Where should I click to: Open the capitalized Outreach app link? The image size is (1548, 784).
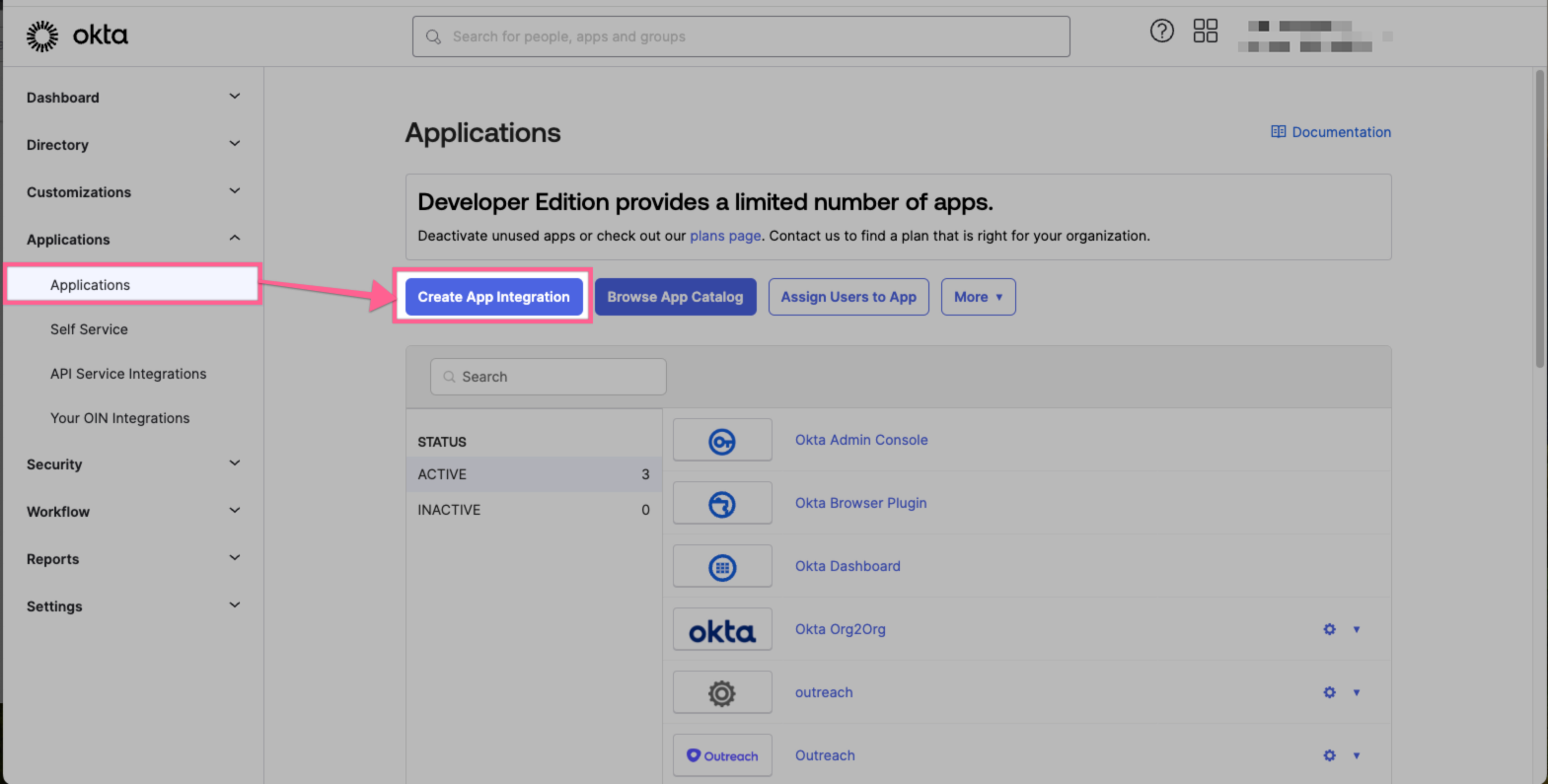tap(825, 755)
